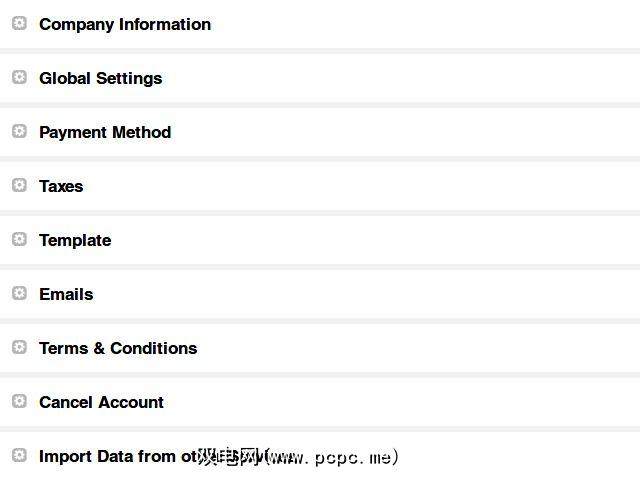
Task: Click the Import Data row gear icon
Action: (19, 455)
